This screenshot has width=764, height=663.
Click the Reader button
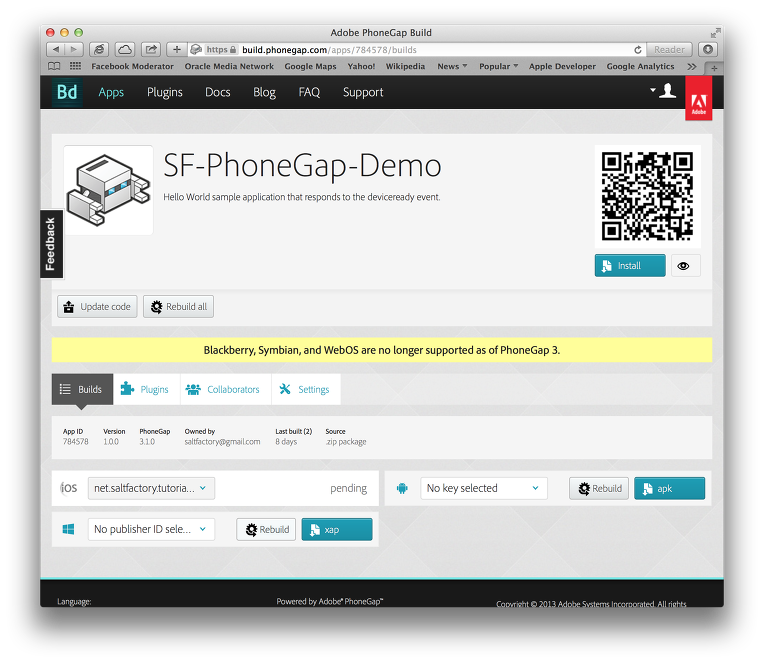pyautogui.click(x=669, y=50)
